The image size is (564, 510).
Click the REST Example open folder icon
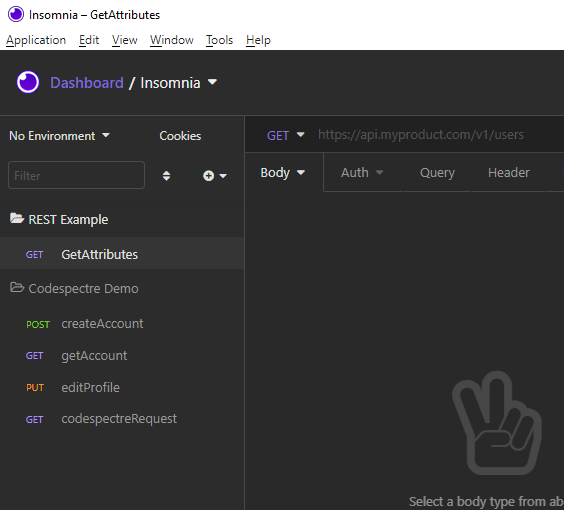point(17,218)
